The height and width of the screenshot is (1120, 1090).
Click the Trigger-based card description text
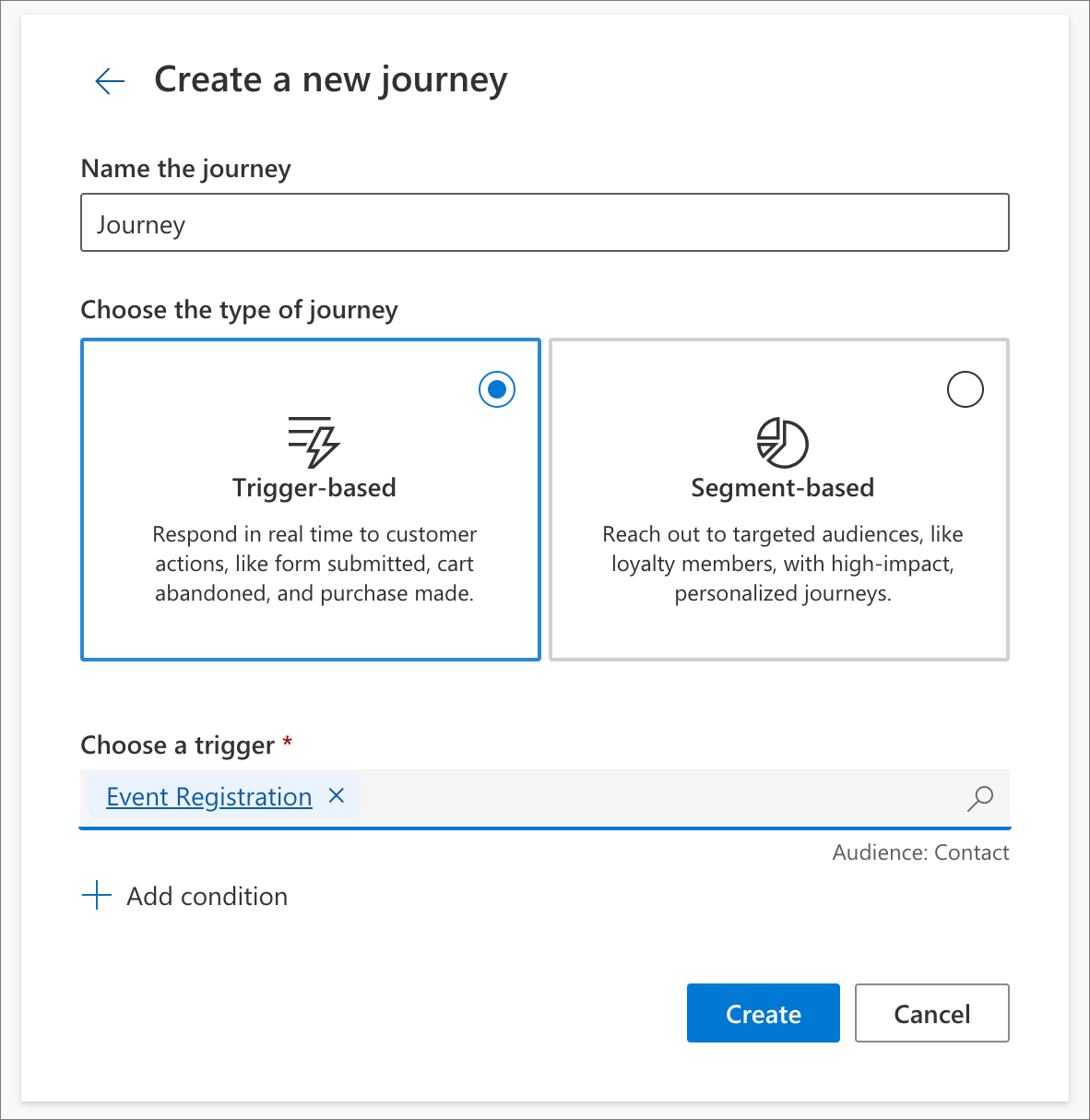314,564
